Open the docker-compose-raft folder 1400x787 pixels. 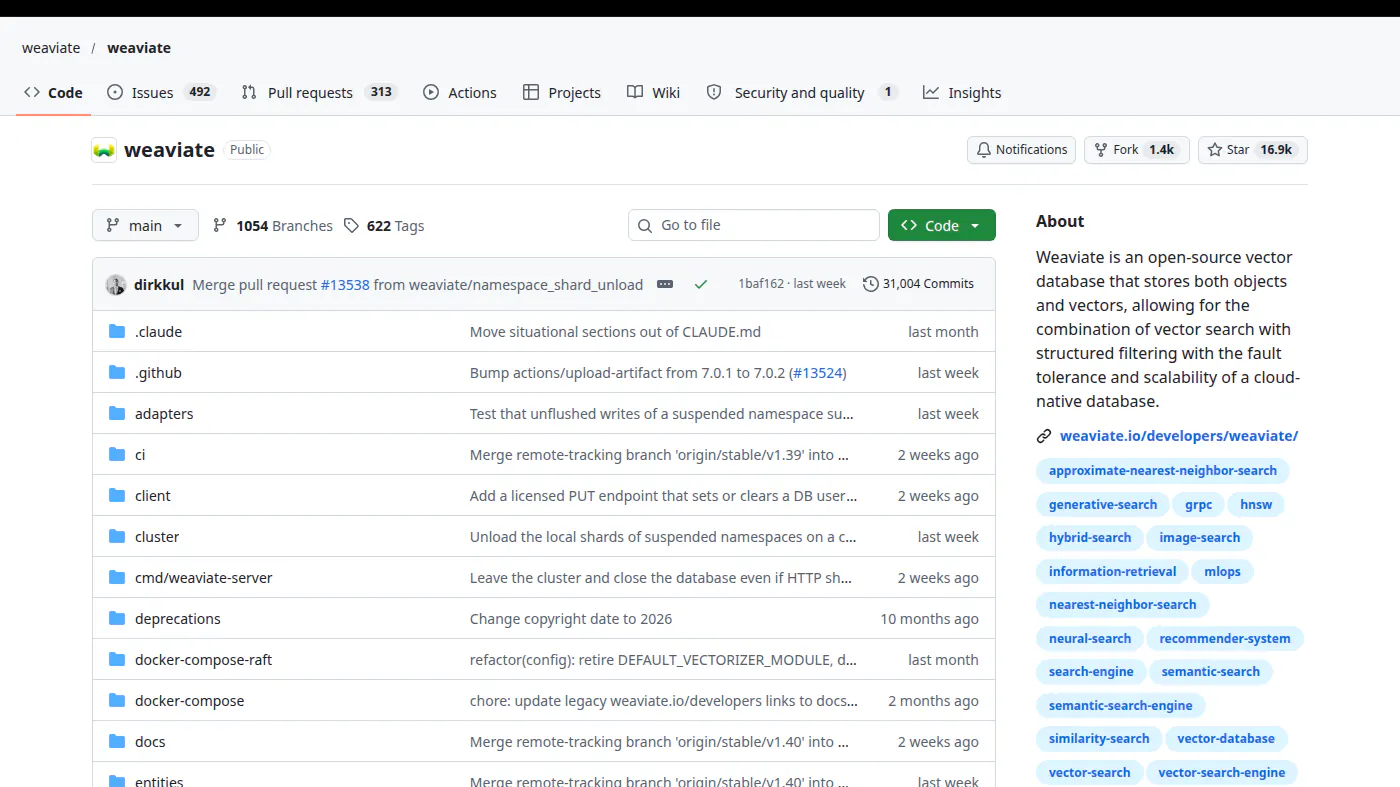(203, 660)
